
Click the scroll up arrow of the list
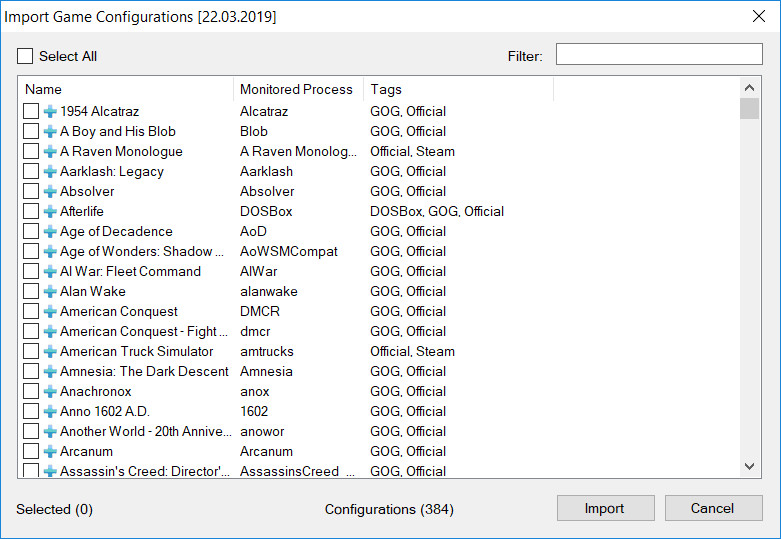pos(749,88)
